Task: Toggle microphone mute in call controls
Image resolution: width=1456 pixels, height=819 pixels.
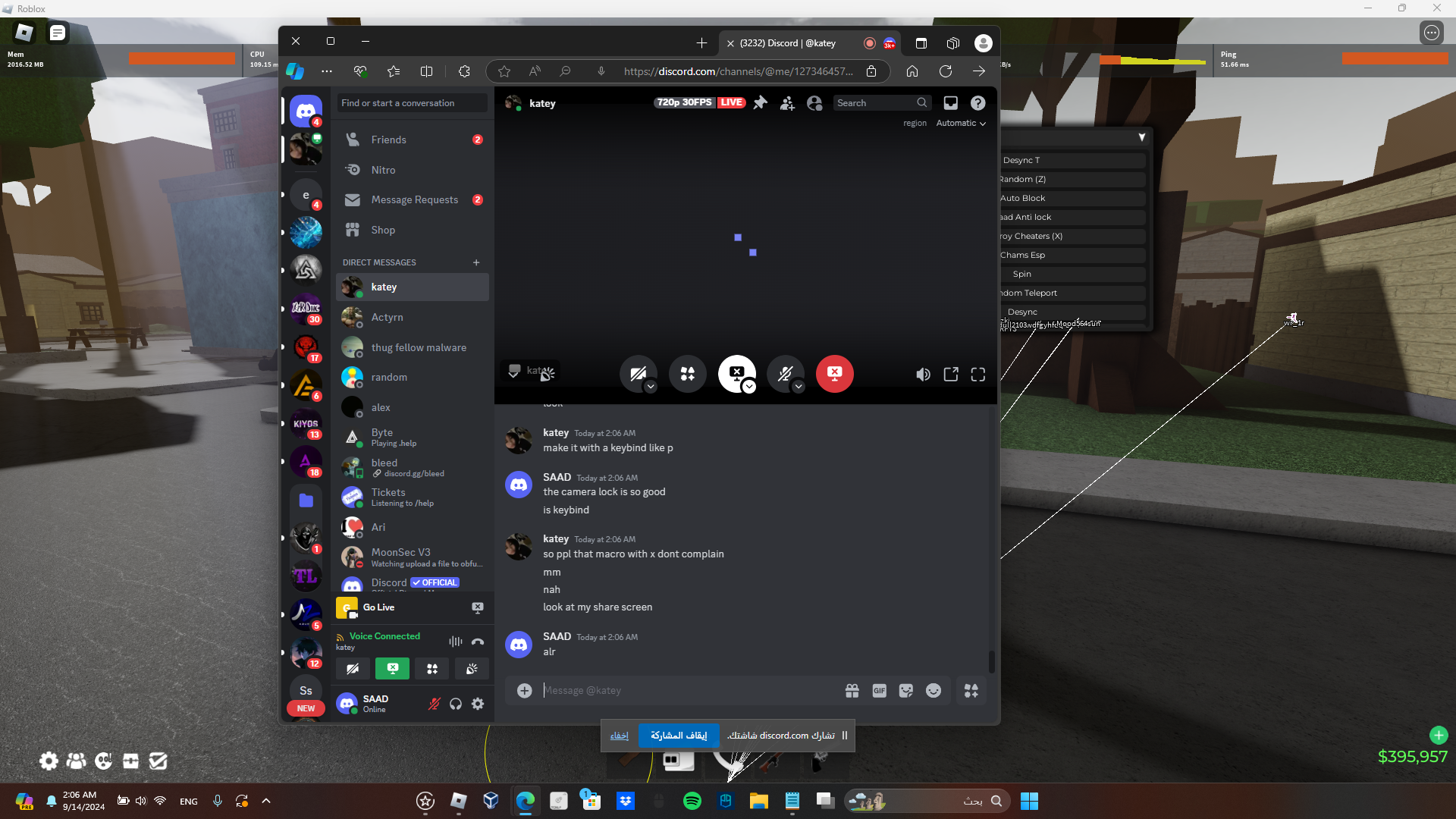Action: click(785, 374)
